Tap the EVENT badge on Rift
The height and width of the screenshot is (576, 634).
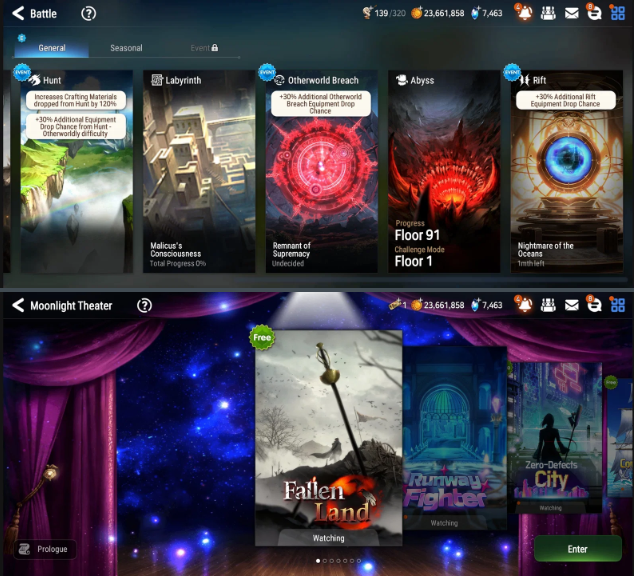tap(512, 73)
